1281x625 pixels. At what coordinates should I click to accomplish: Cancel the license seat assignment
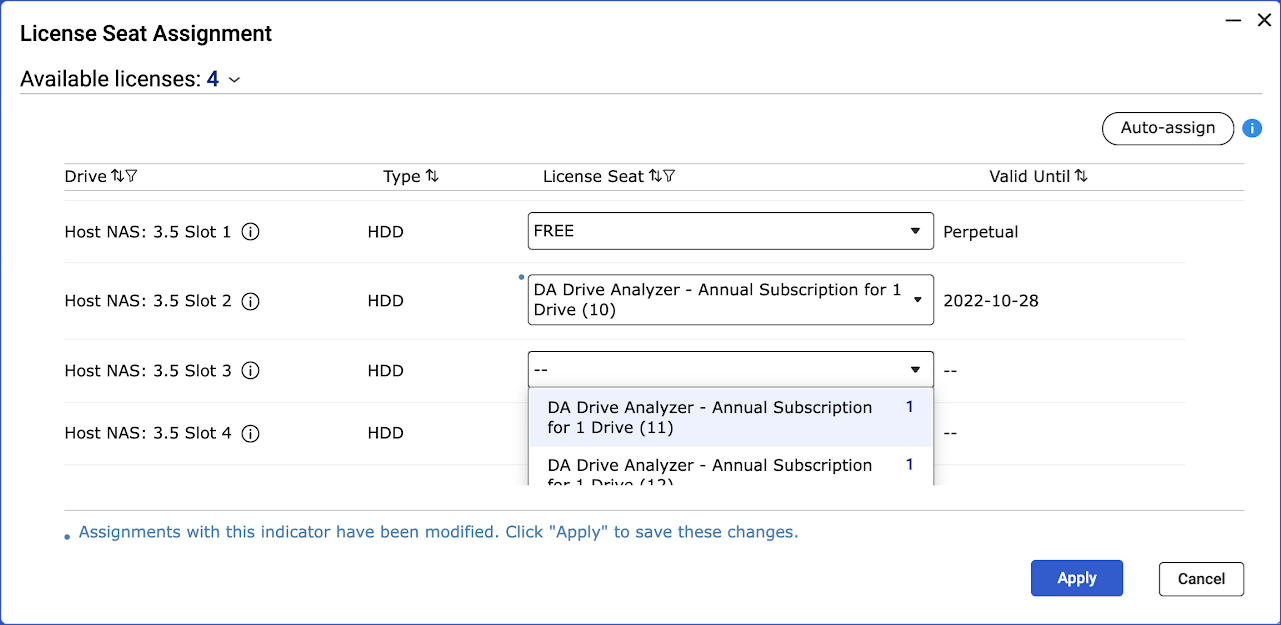1200,579
